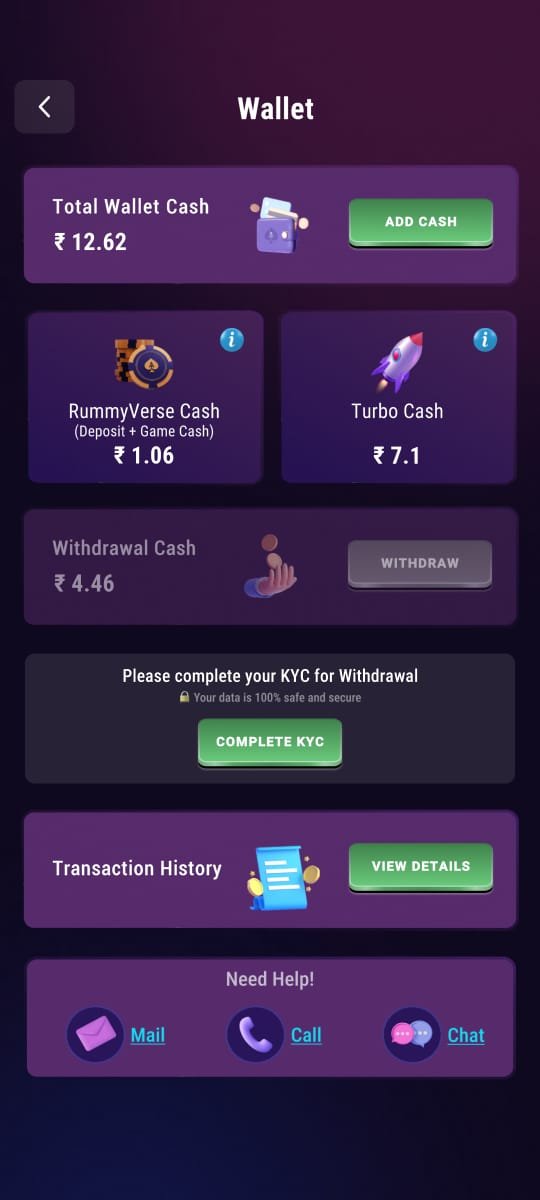
Task: Tap the speech bubbles Chat icon
Action: [412, 1034]
